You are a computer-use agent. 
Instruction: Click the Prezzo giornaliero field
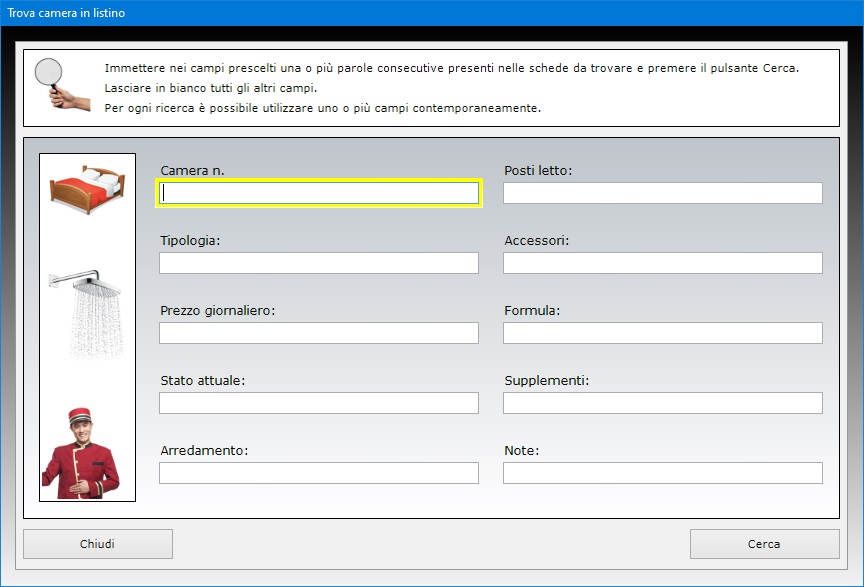tap(319, 333)
